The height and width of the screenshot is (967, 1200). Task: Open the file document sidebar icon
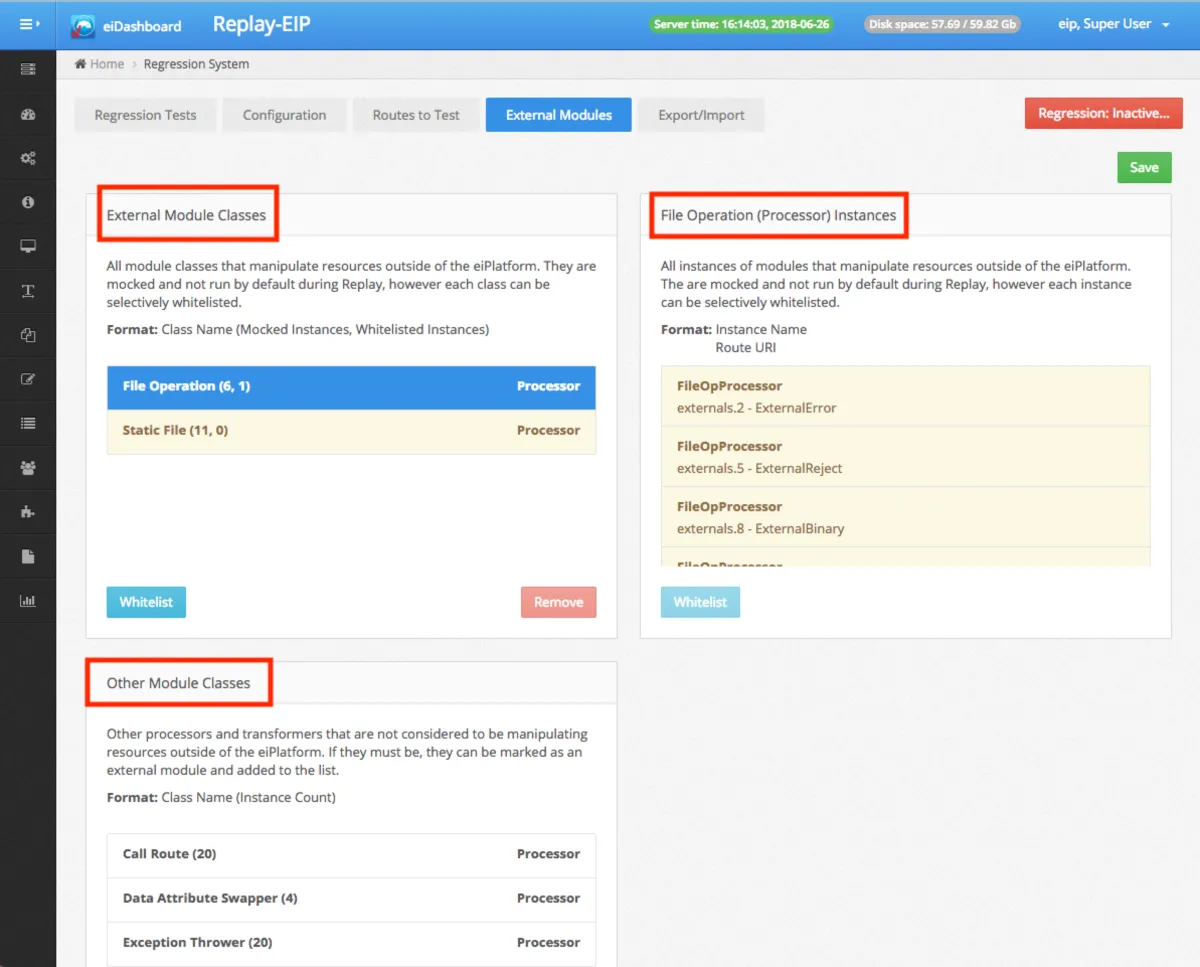coord(28,556)
